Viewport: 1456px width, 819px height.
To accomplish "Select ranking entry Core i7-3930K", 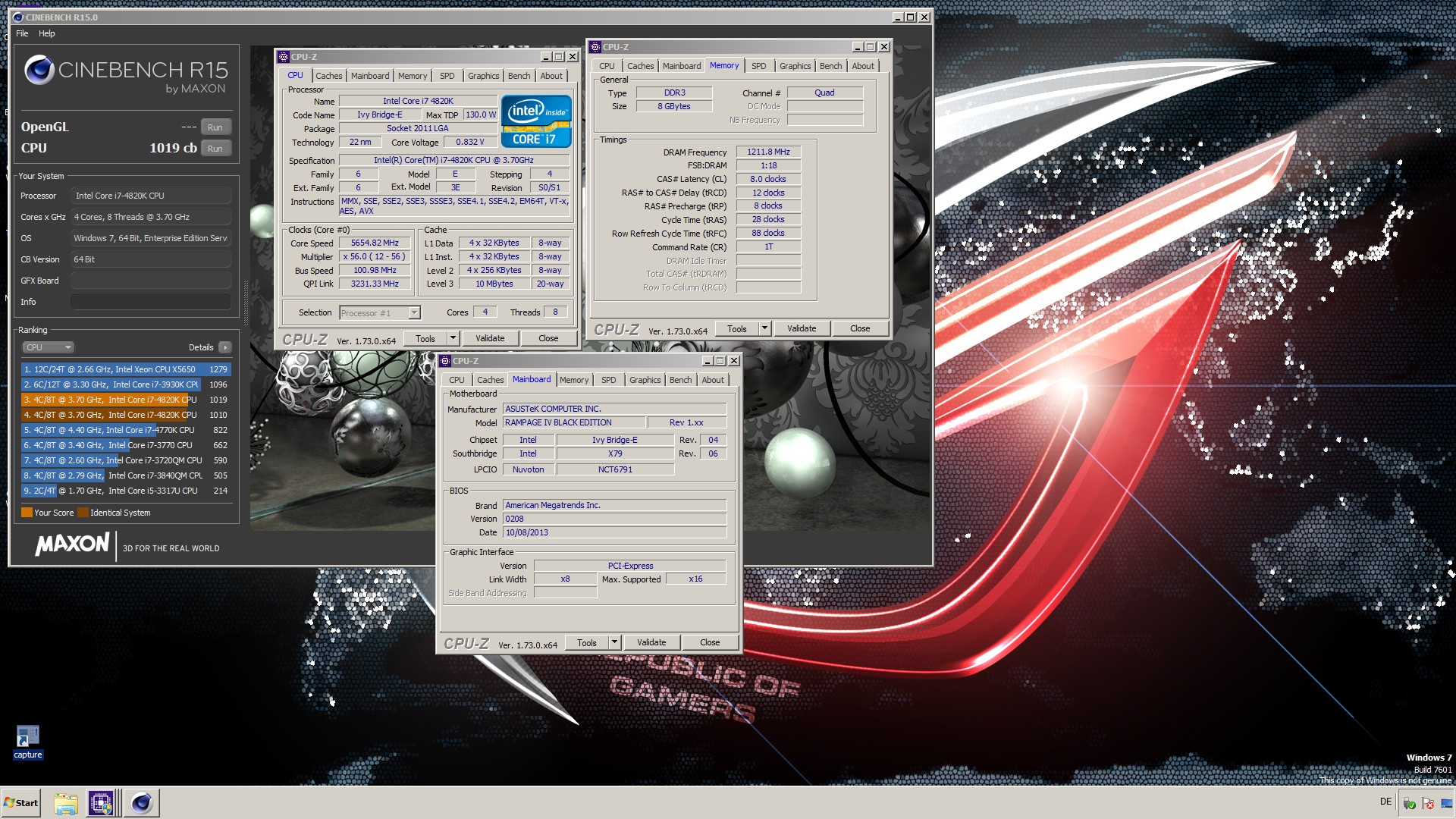I will click(x=126, y=384).
